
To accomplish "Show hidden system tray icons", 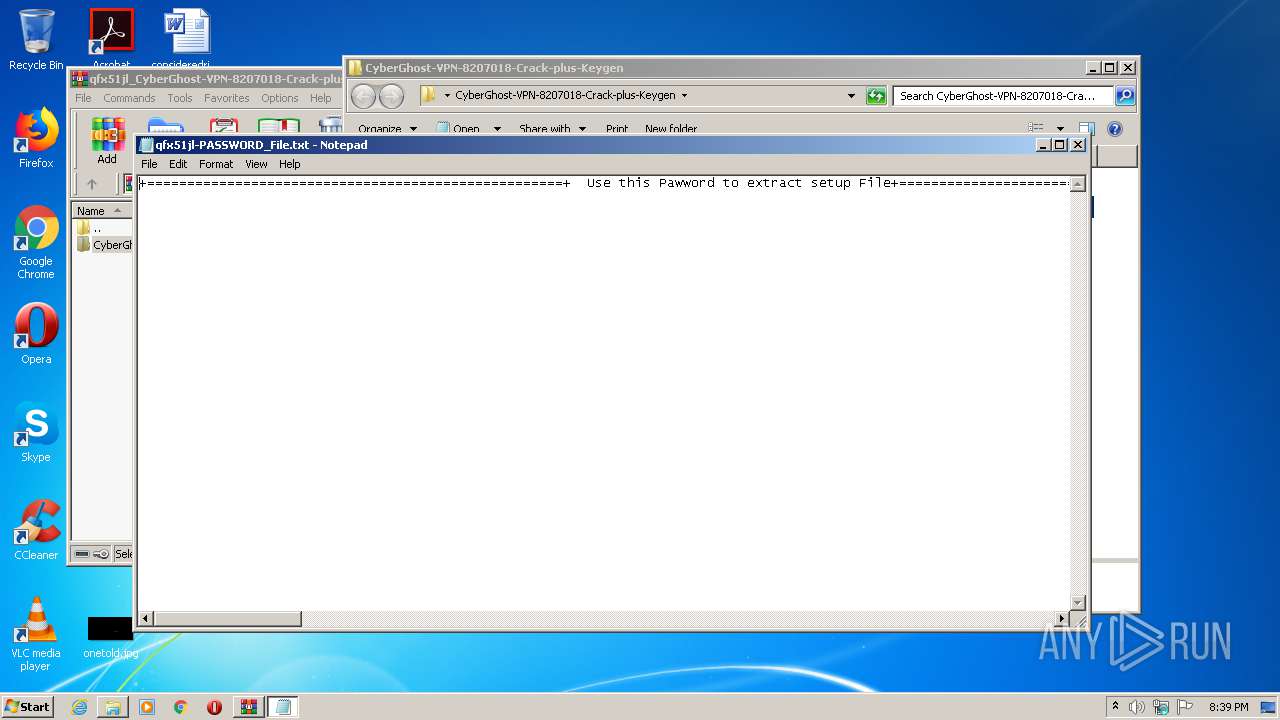I will click(x=1115, y=707).
